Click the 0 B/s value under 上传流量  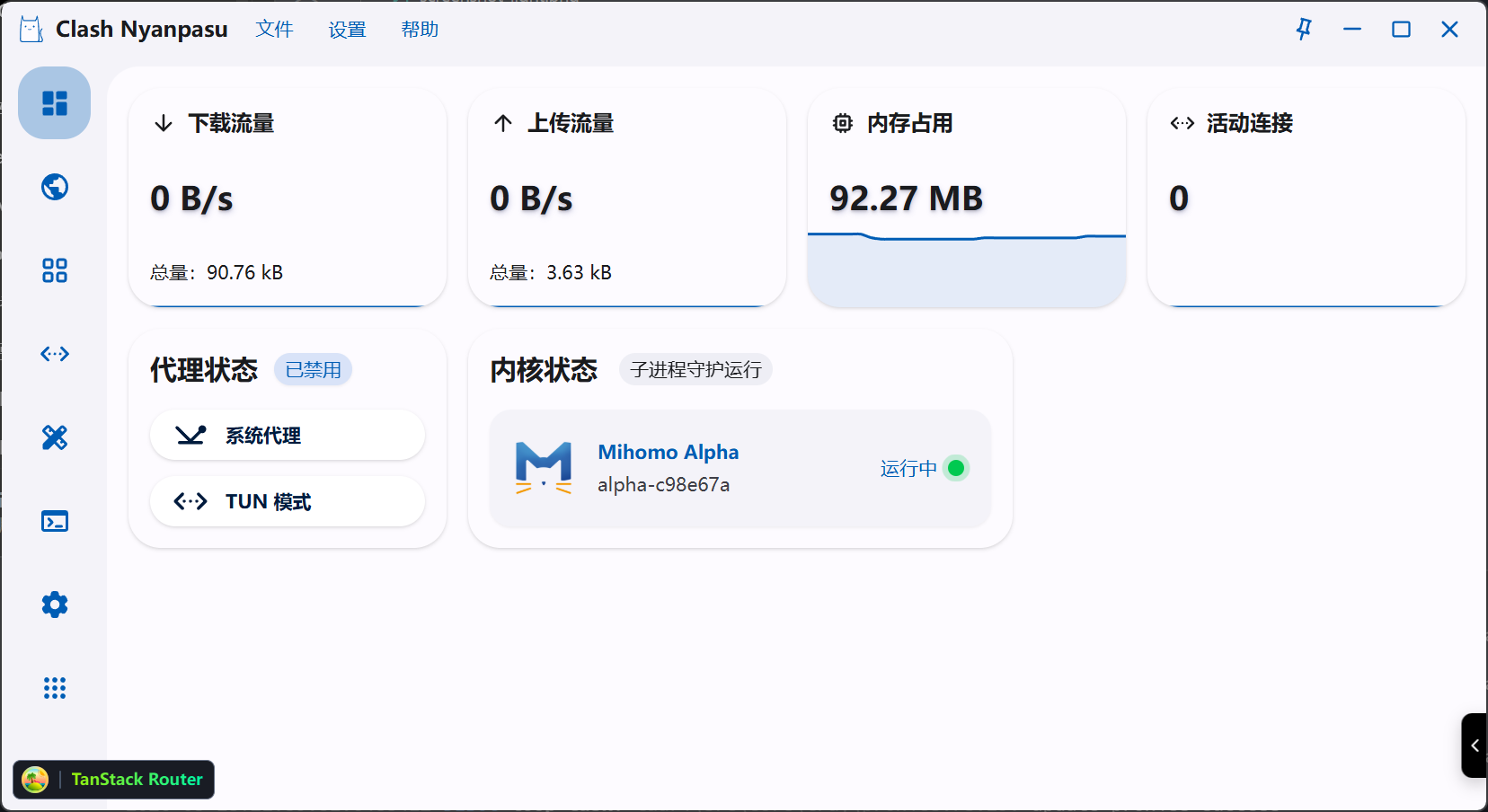(x=532, y=199)
